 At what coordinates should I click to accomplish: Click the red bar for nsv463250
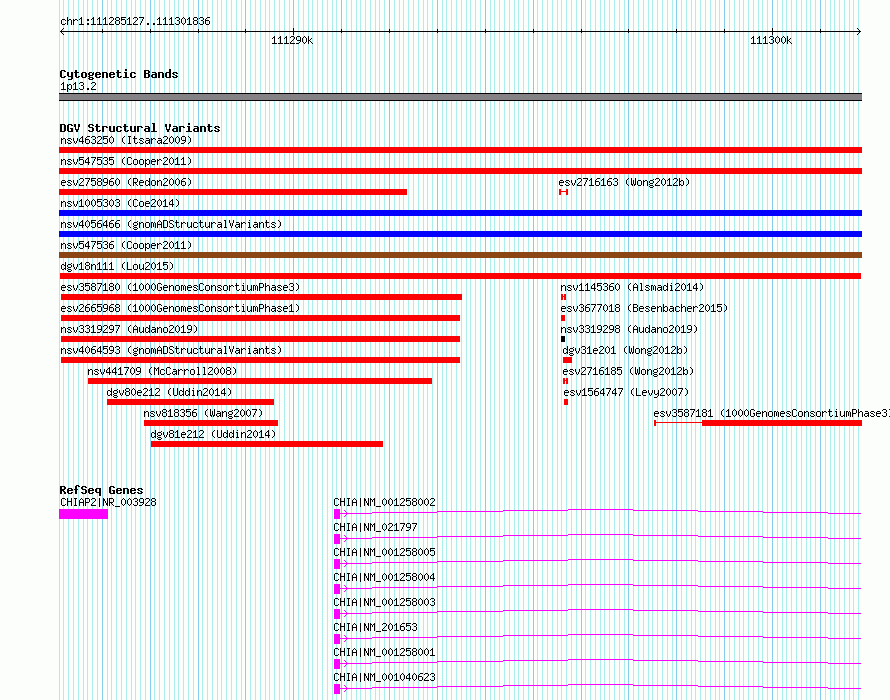click(x=460, y=150)
